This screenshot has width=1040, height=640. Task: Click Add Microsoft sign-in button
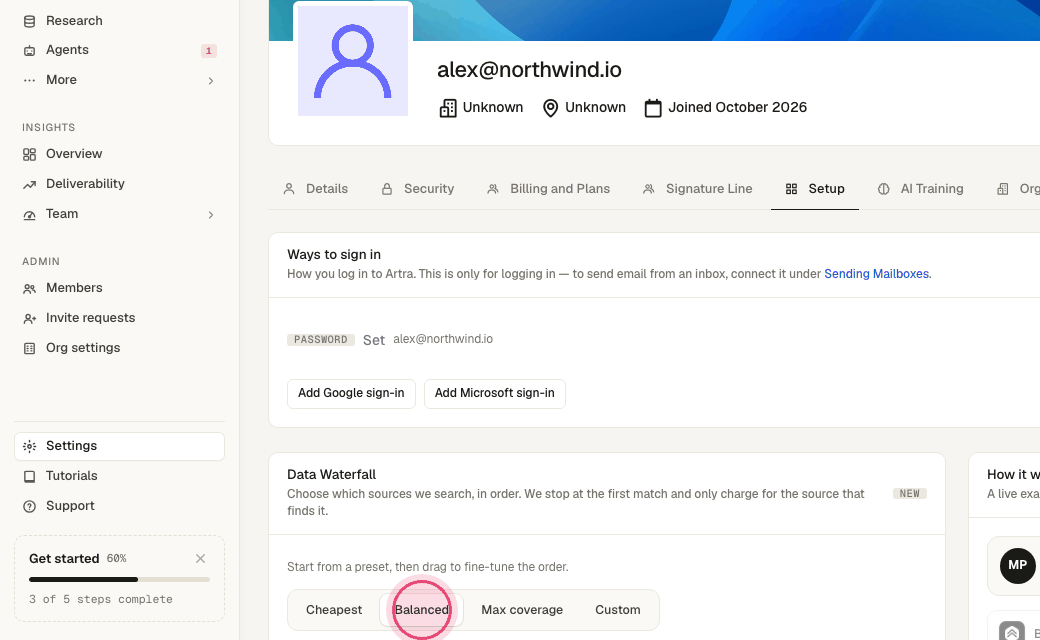point(495,393)
